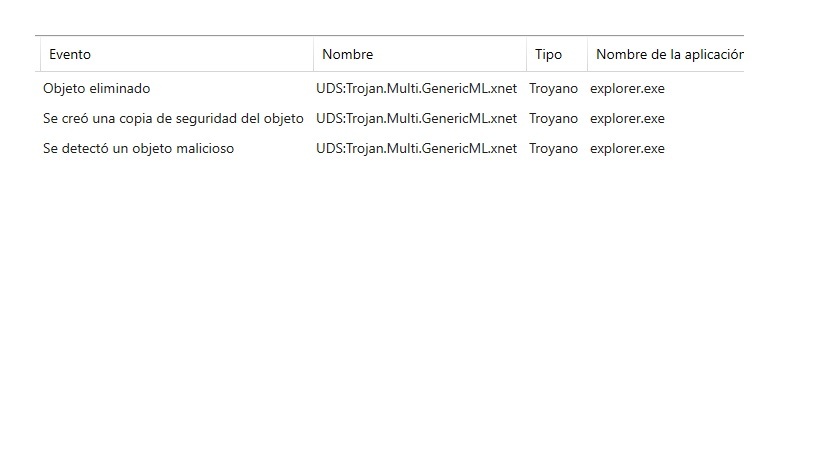Select 'Se detectó un objeto malicioso' event
Viewport: 819px width, 460px height.
click(x=138, y=149)
